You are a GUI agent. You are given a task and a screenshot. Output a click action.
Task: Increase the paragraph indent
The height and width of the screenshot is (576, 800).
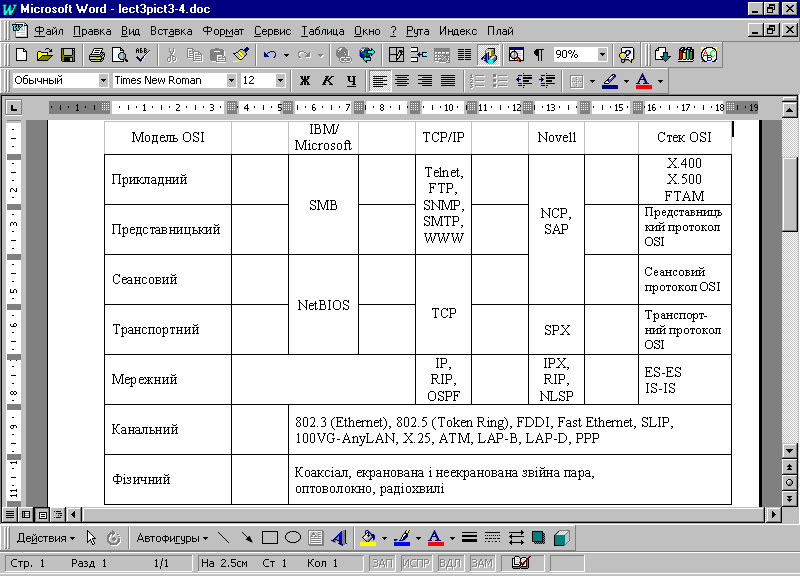(547, 81)
